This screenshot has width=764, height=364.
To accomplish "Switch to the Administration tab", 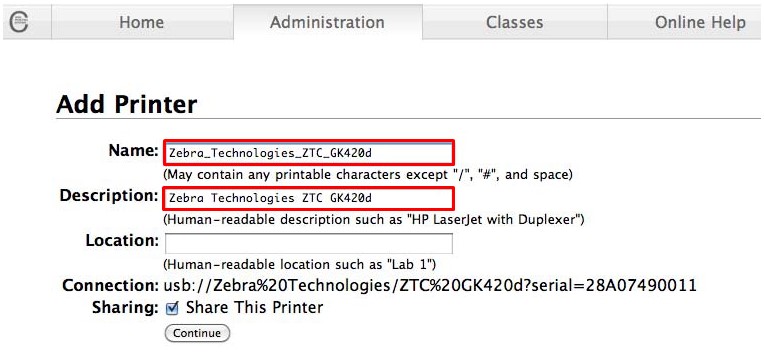I will point(327,22).
